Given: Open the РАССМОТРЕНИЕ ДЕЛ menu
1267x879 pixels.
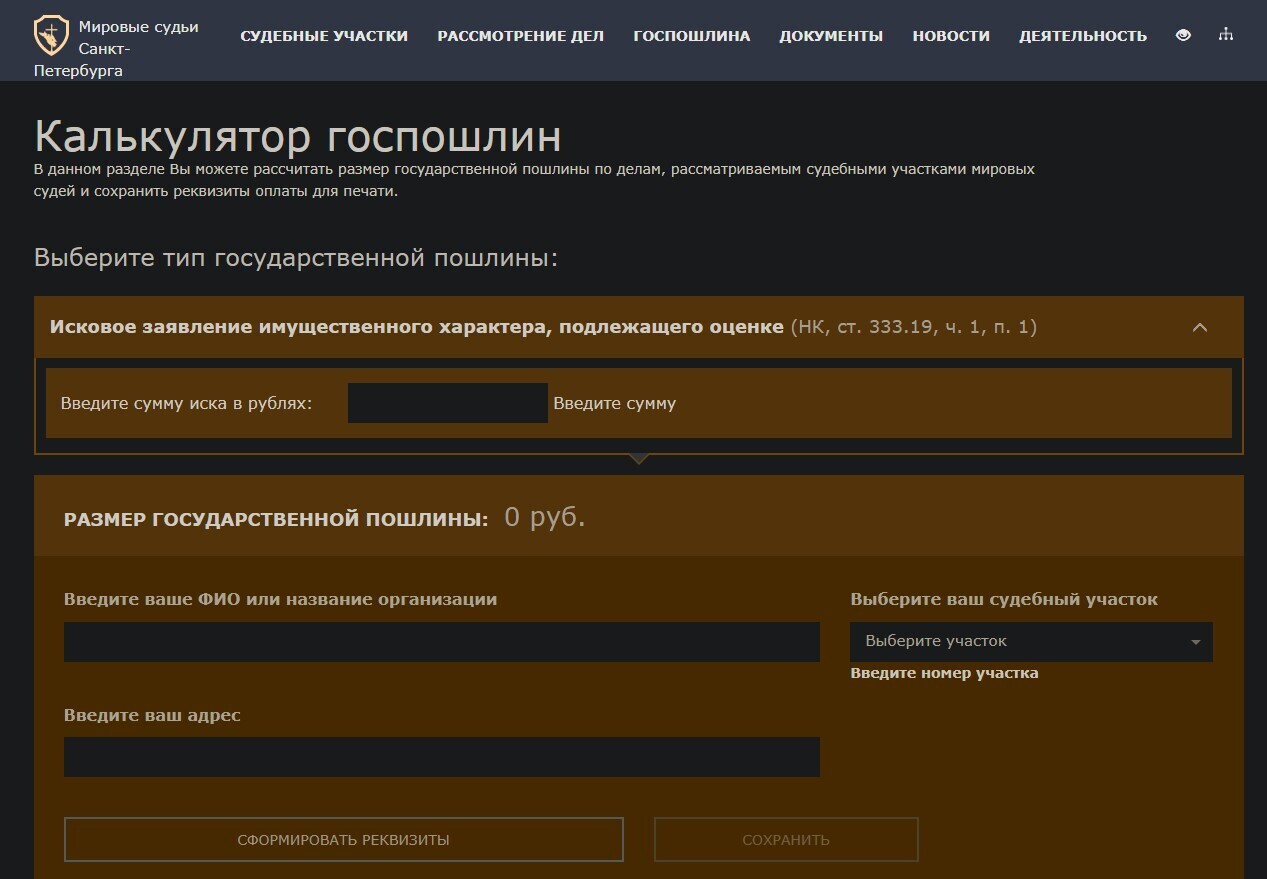Looking at the screenshot, I should click(x=519, y=36).
